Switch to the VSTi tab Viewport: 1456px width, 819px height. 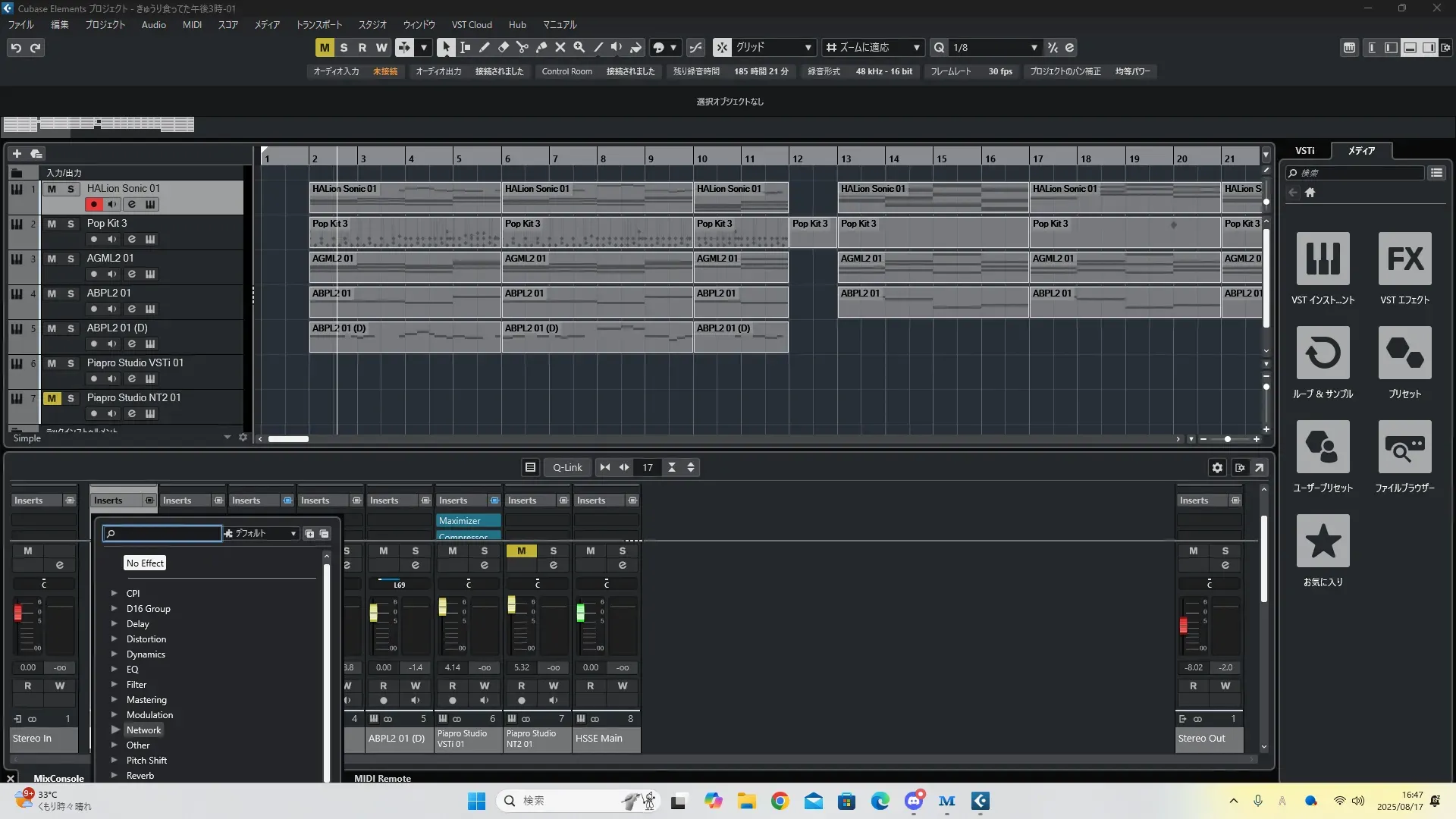pyautogui.click(x=1304, y=151)
